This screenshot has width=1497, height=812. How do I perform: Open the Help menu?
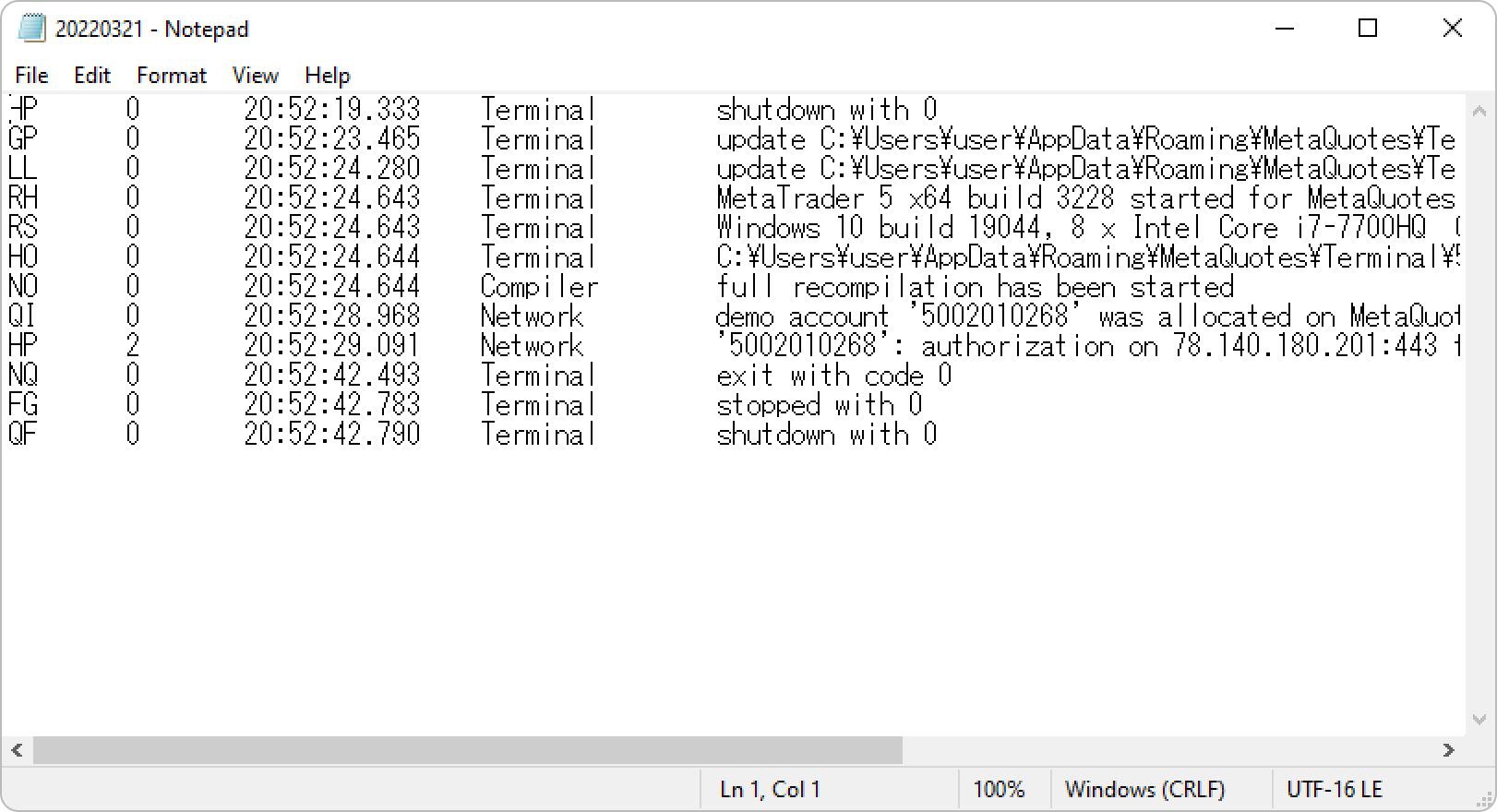(x=328, y=76)
